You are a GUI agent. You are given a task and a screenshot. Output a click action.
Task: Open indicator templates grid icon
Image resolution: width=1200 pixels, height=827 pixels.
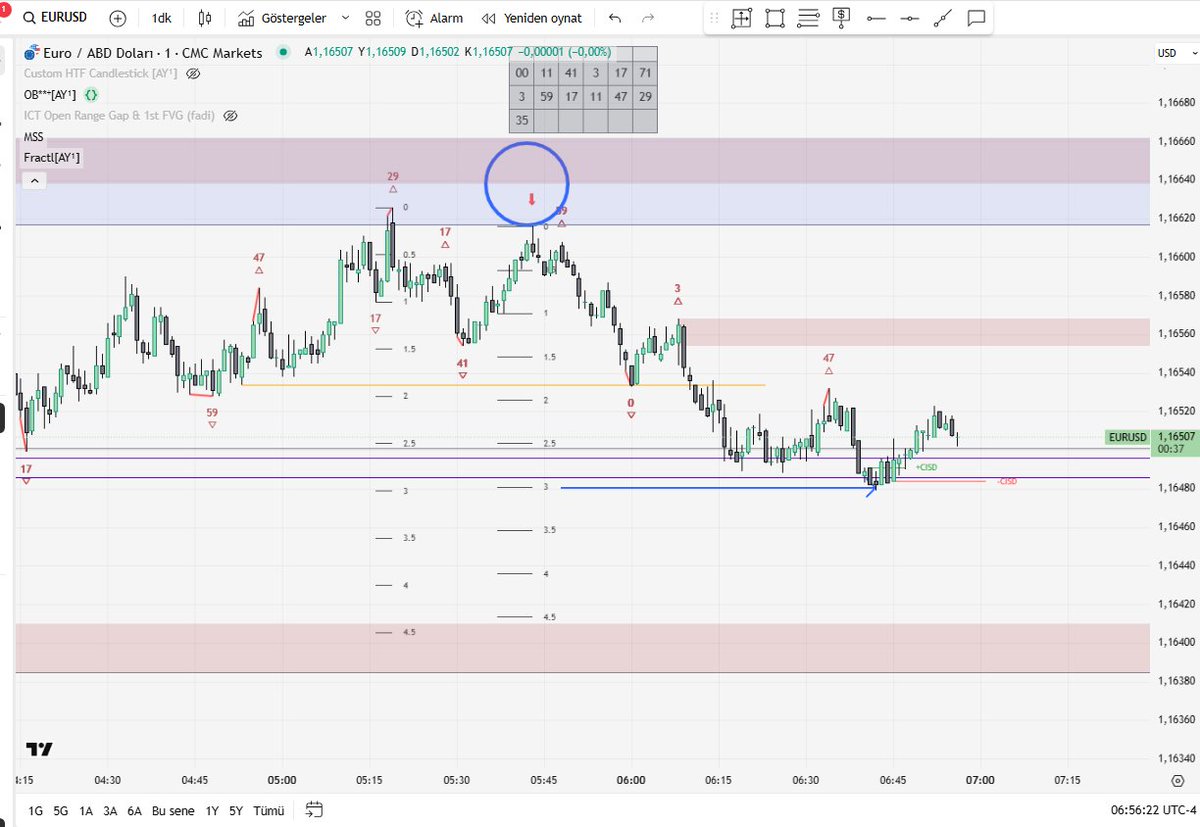[373, 18]
